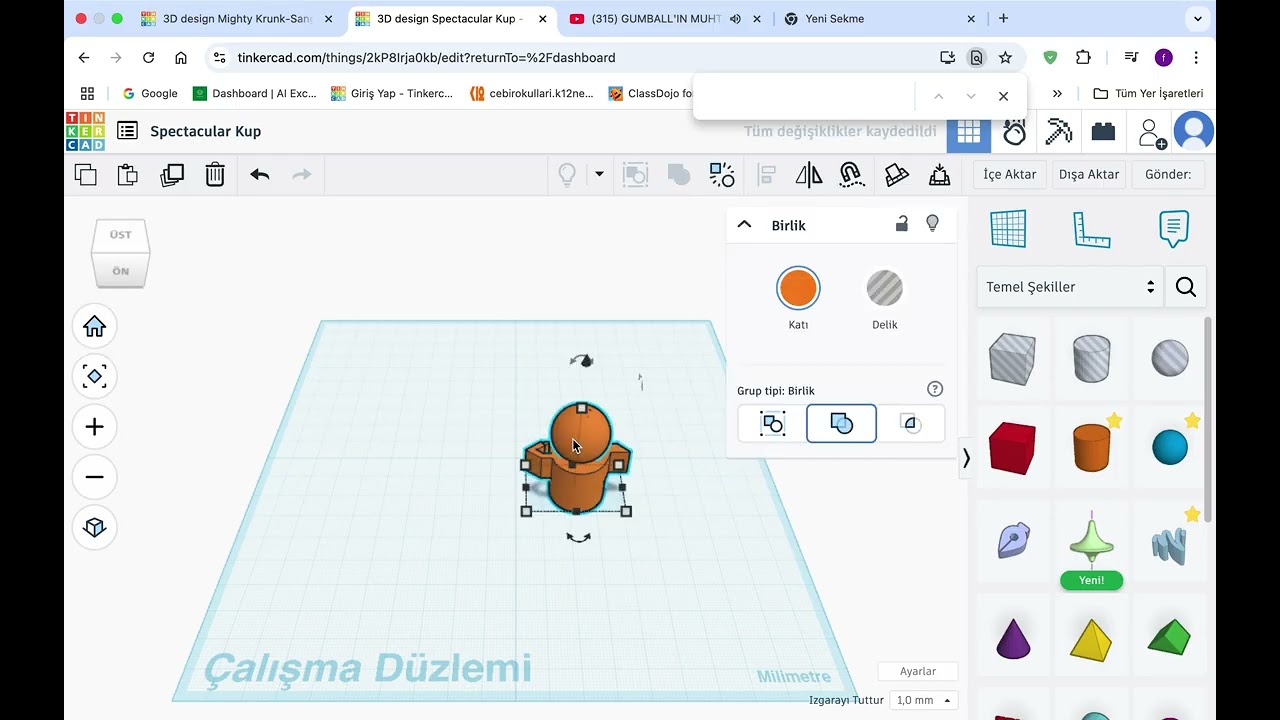Redo the last undone action
1280x720 pixels.
tap(302, 175)
